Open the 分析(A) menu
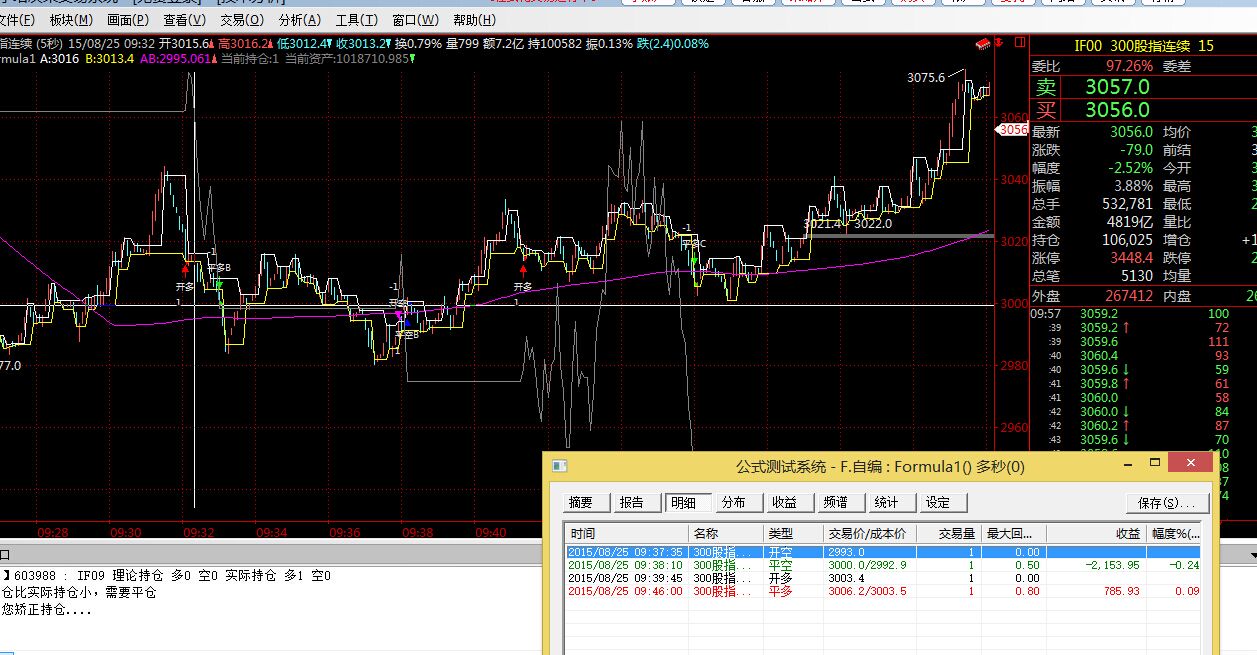The height and width of the screenshot is (655, 1257). 300,20
